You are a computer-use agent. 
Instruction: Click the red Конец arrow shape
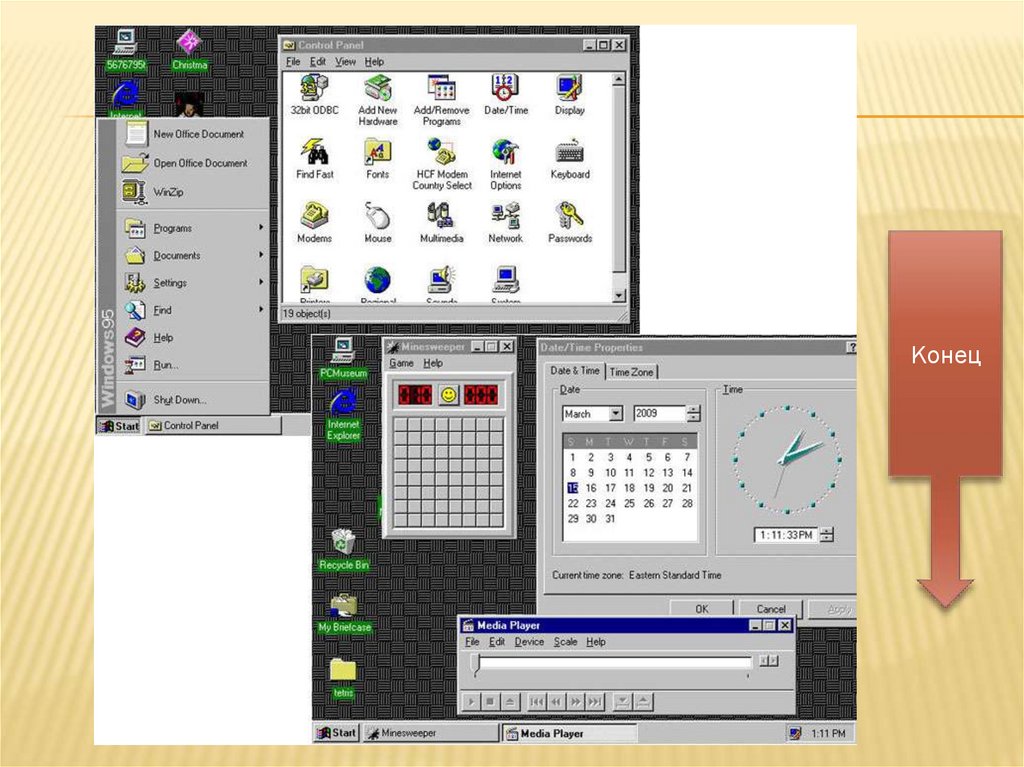pyautogui.click(x=945, y=418)
